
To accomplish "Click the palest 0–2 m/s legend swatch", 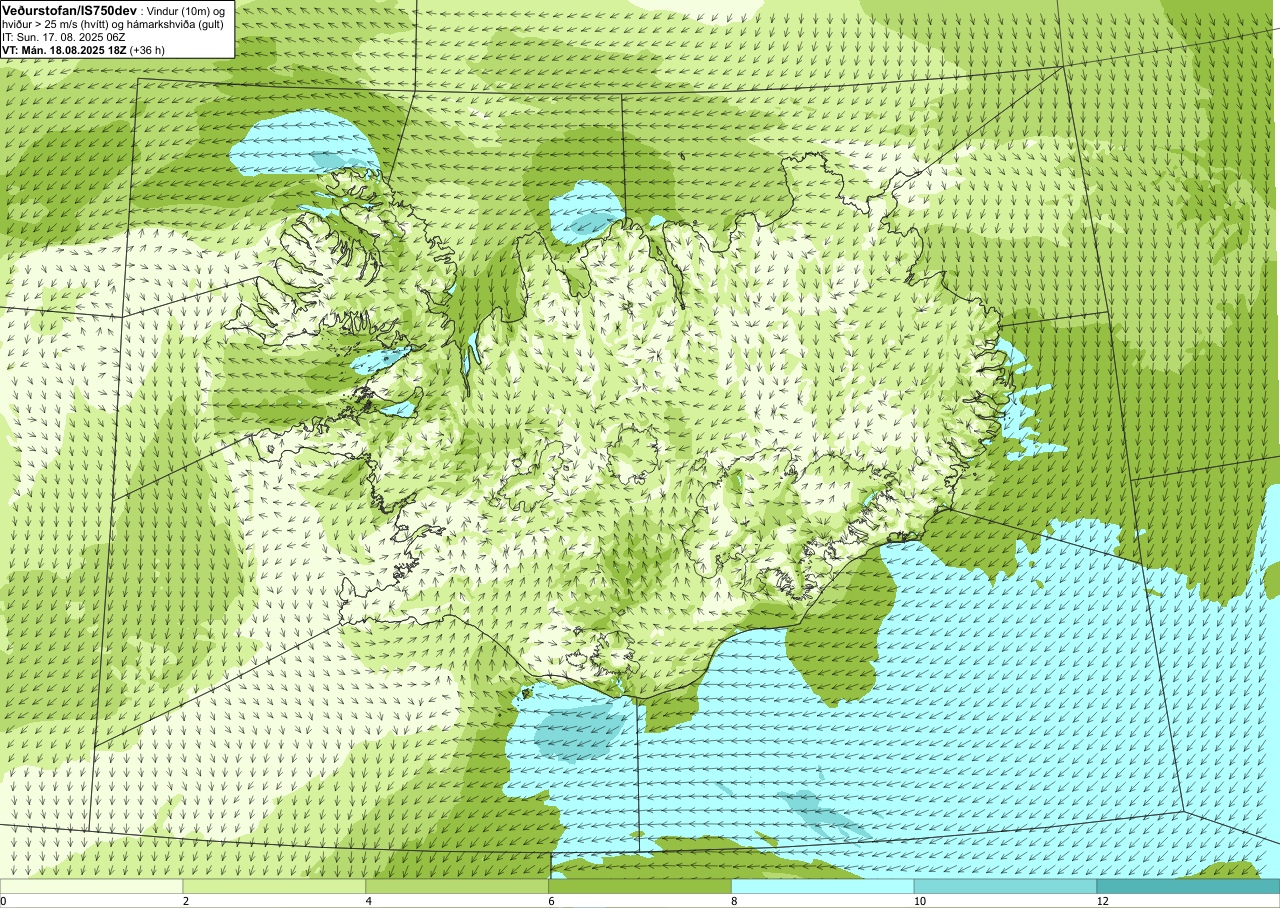I will click(x=91, y=886).
